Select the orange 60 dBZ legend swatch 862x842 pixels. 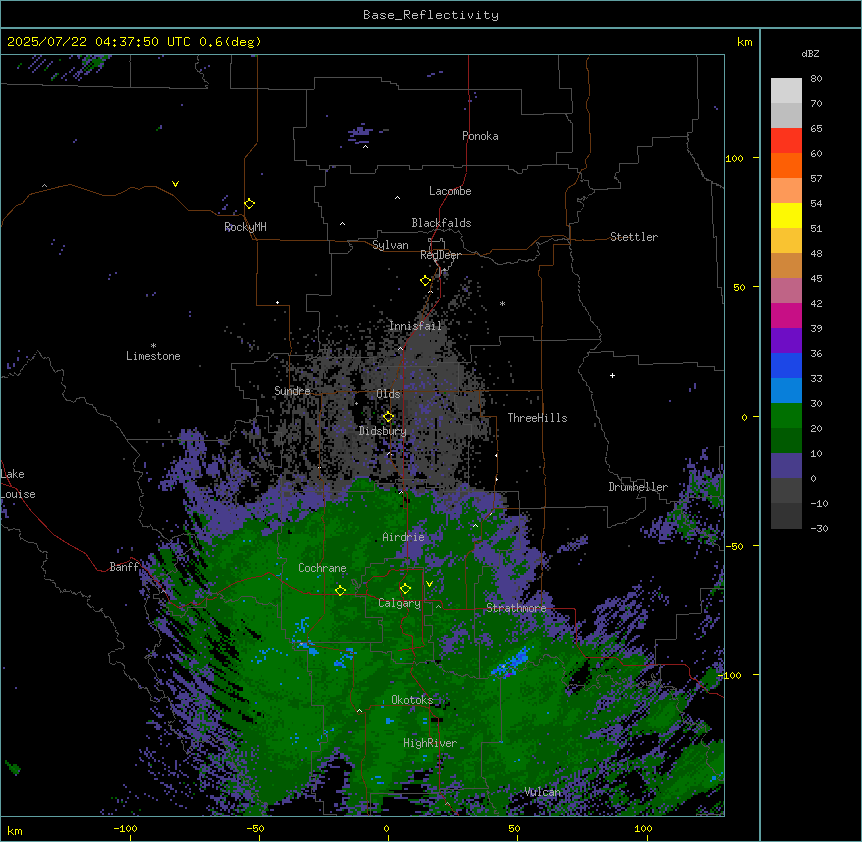pyautogui.click(x=786, y=165)
